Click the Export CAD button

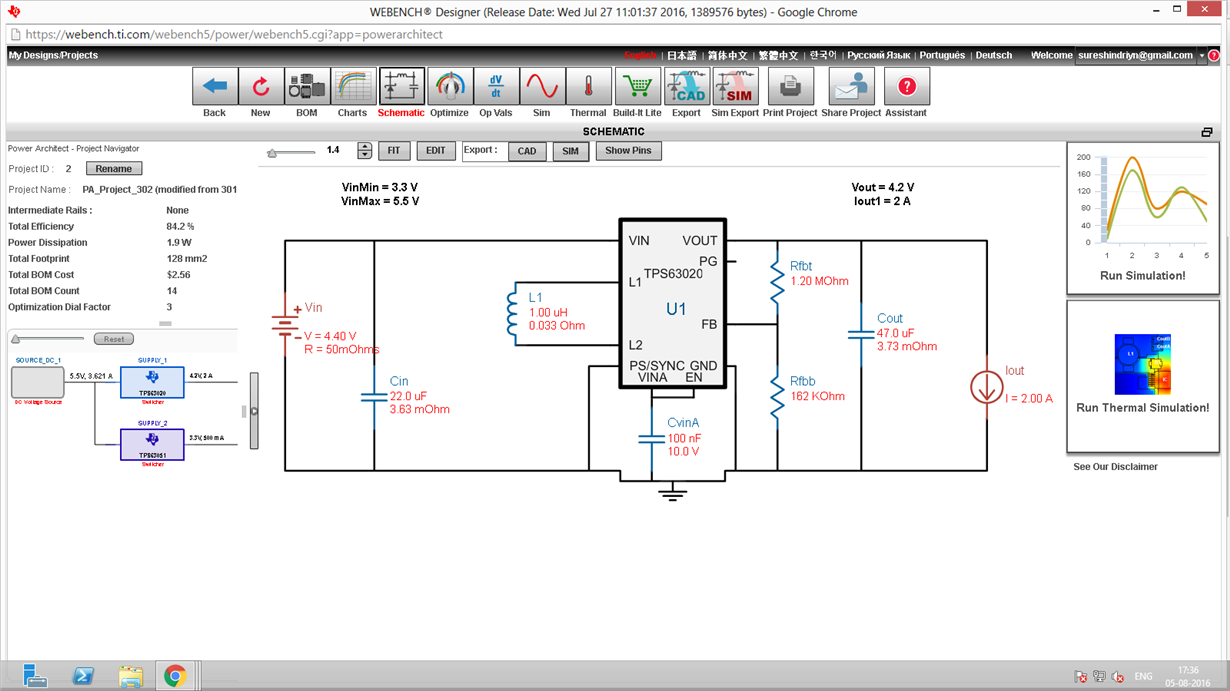point(527,152)
